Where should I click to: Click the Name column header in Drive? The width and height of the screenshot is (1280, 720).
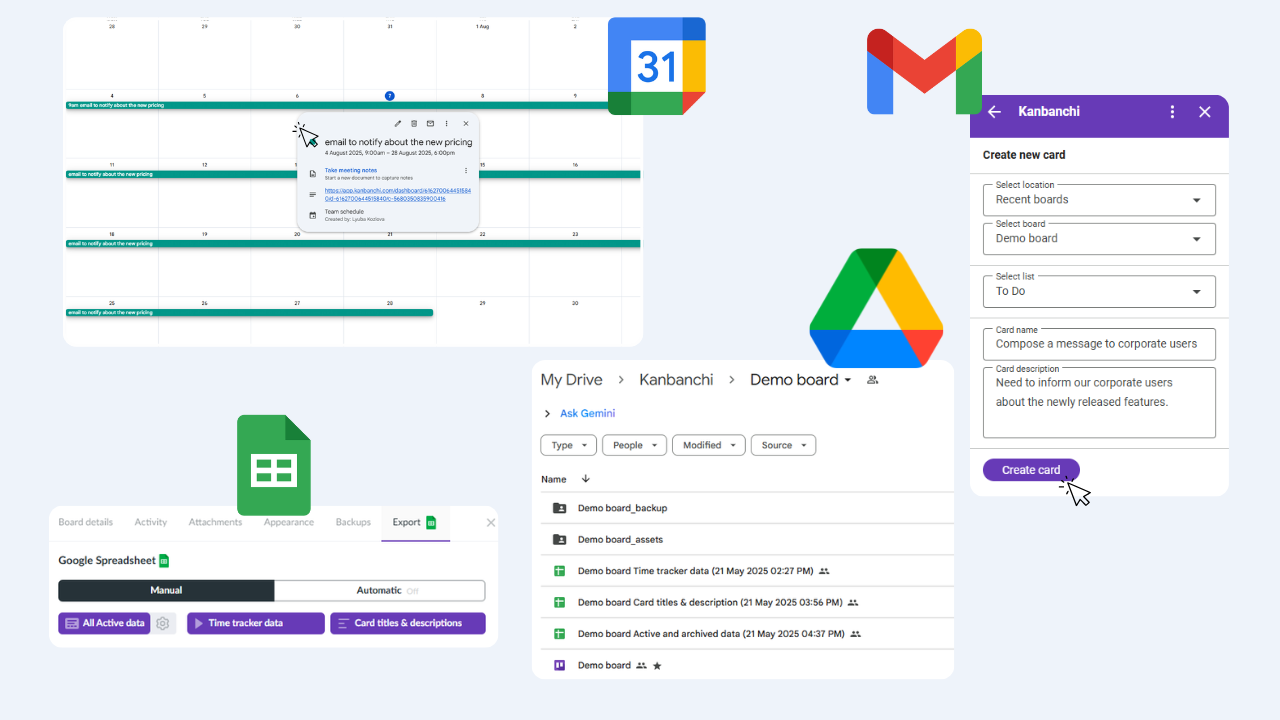pos(554,479)
